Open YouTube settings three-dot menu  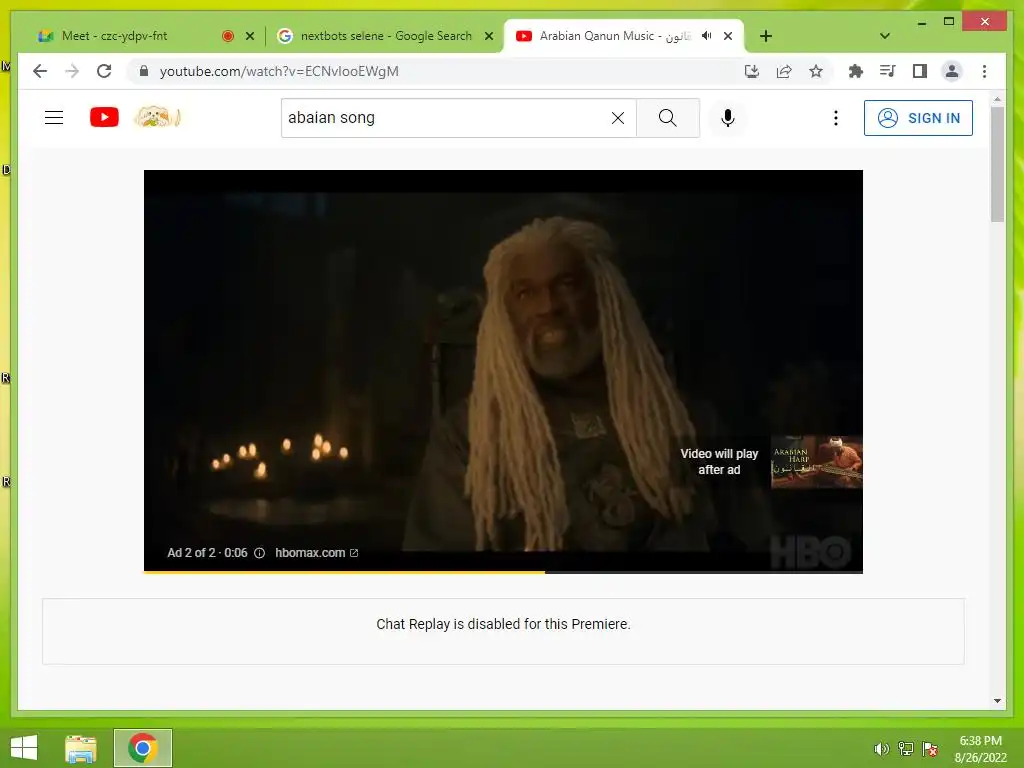[x=835, y=118]
